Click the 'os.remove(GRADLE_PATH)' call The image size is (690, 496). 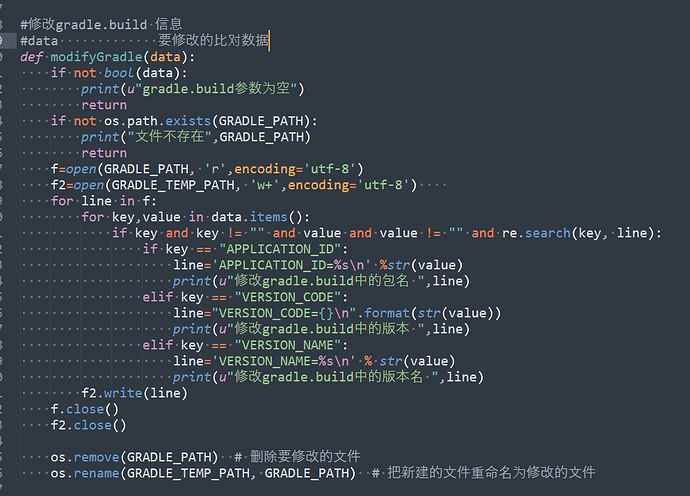[134, 457]
